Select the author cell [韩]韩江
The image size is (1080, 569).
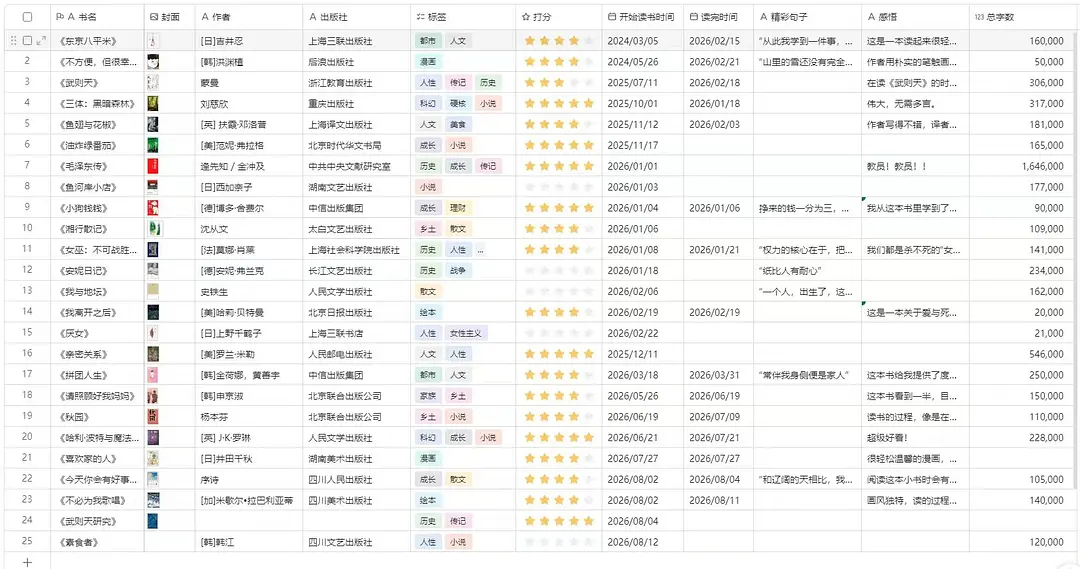pyautogui.click(x=249, y=542)
